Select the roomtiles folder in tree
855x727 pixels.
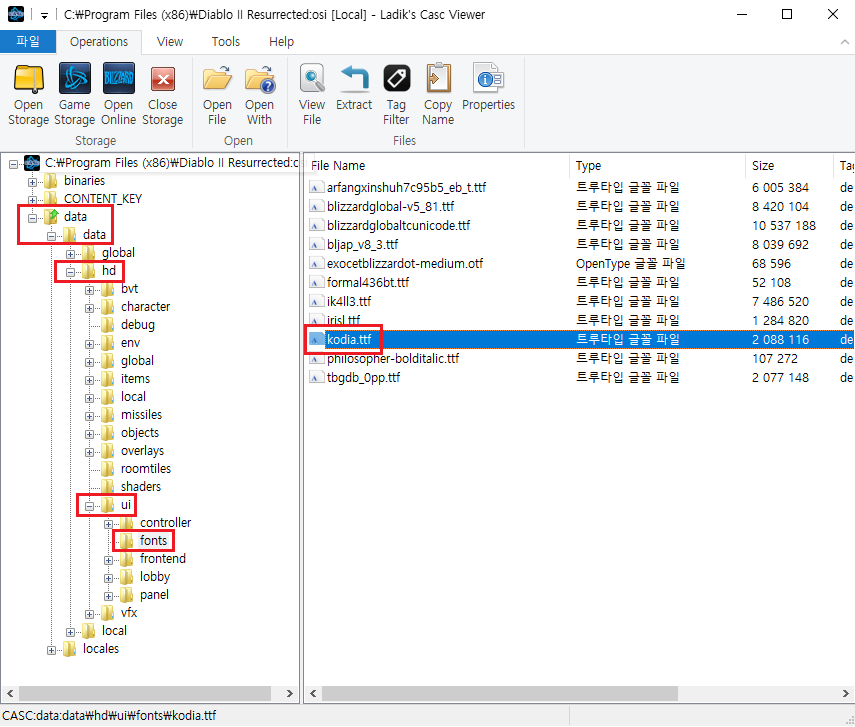pyautogui.click(x=146, y=468)
